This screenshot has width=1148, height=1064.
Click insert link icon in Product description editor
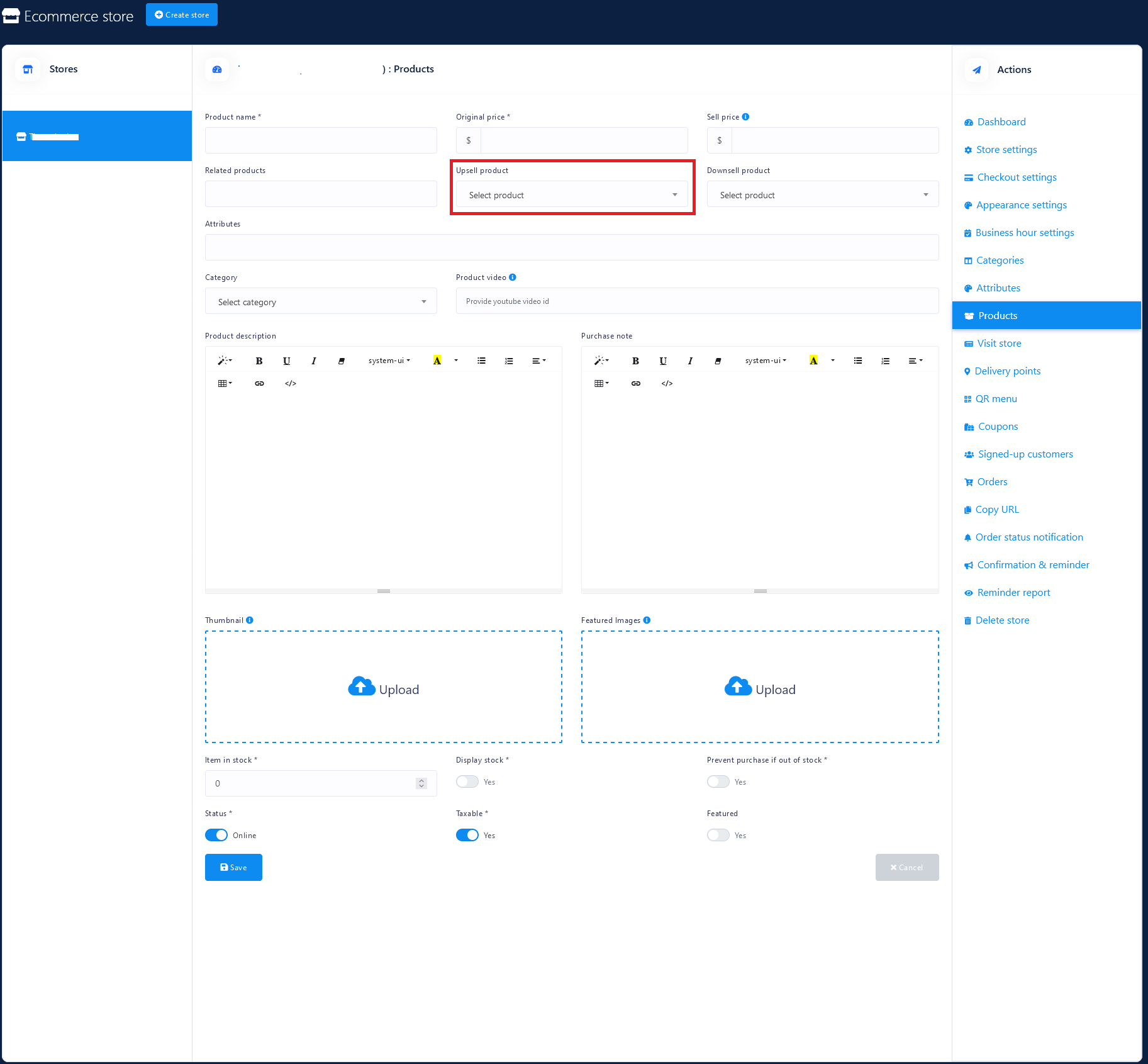tap(259, 383)
